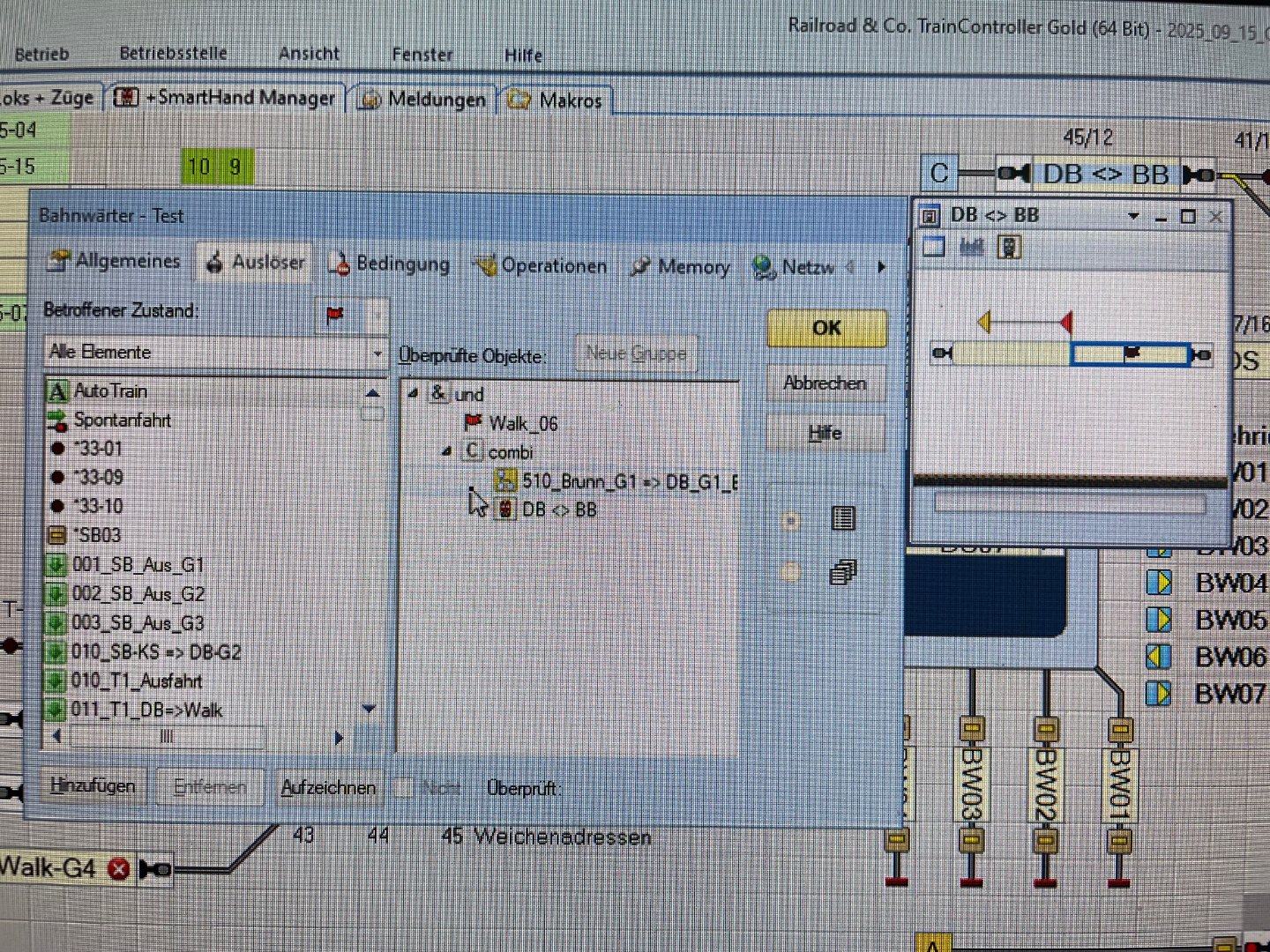Click the signal icon in DB <> BB toolbar
1270x952 pixels.
[x=1009, y=248]
